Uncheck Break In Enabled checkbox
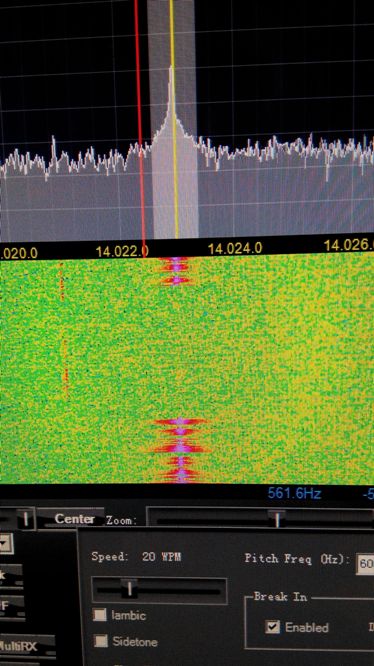This screenshot has height=666, width=374. click(273, 627)
